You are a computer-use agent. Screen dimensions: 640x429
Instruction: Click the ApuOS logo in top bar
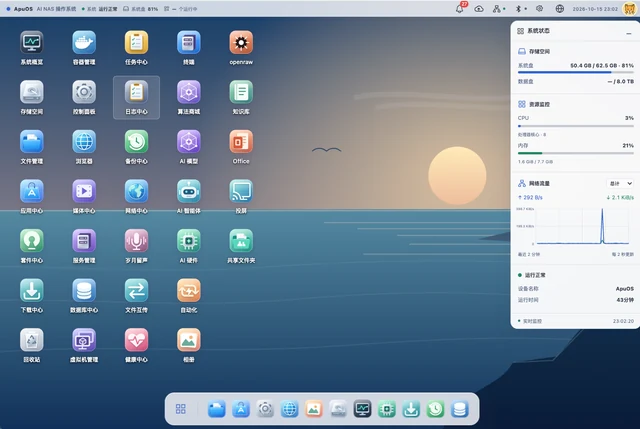coord(19,9)
